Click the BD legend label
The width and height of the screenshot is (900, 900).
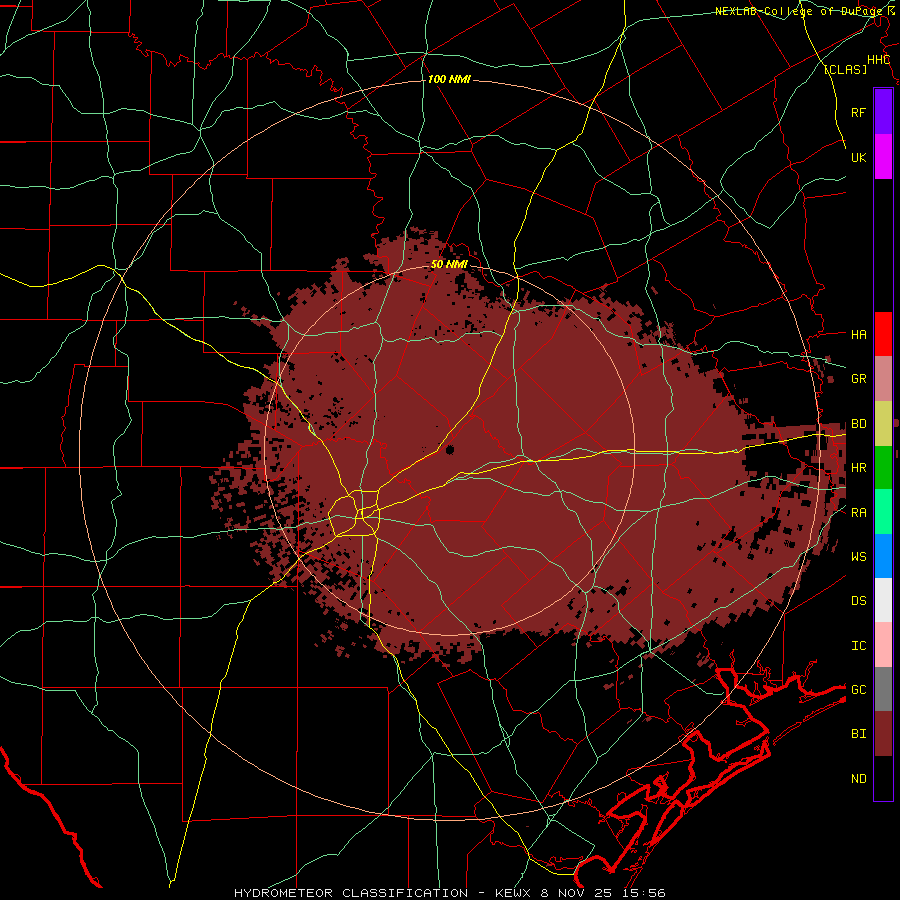[858, 424]
